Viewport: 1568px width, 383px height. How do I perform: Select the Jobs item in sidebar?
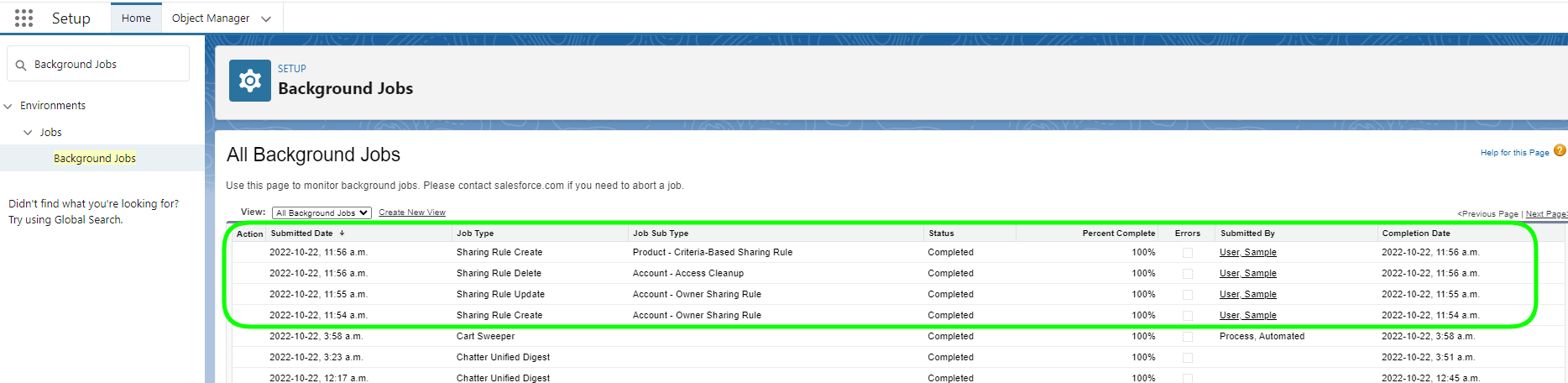click(51, 133)
